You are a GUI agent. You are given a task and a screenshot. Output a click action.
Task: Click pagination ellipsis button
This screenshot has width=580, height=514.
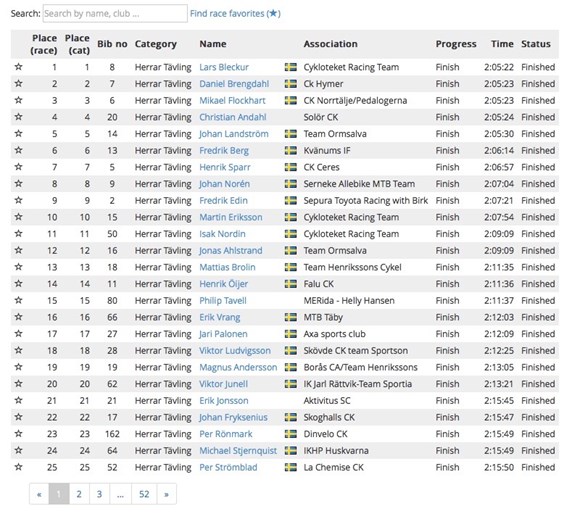click(x=120, y=494)
